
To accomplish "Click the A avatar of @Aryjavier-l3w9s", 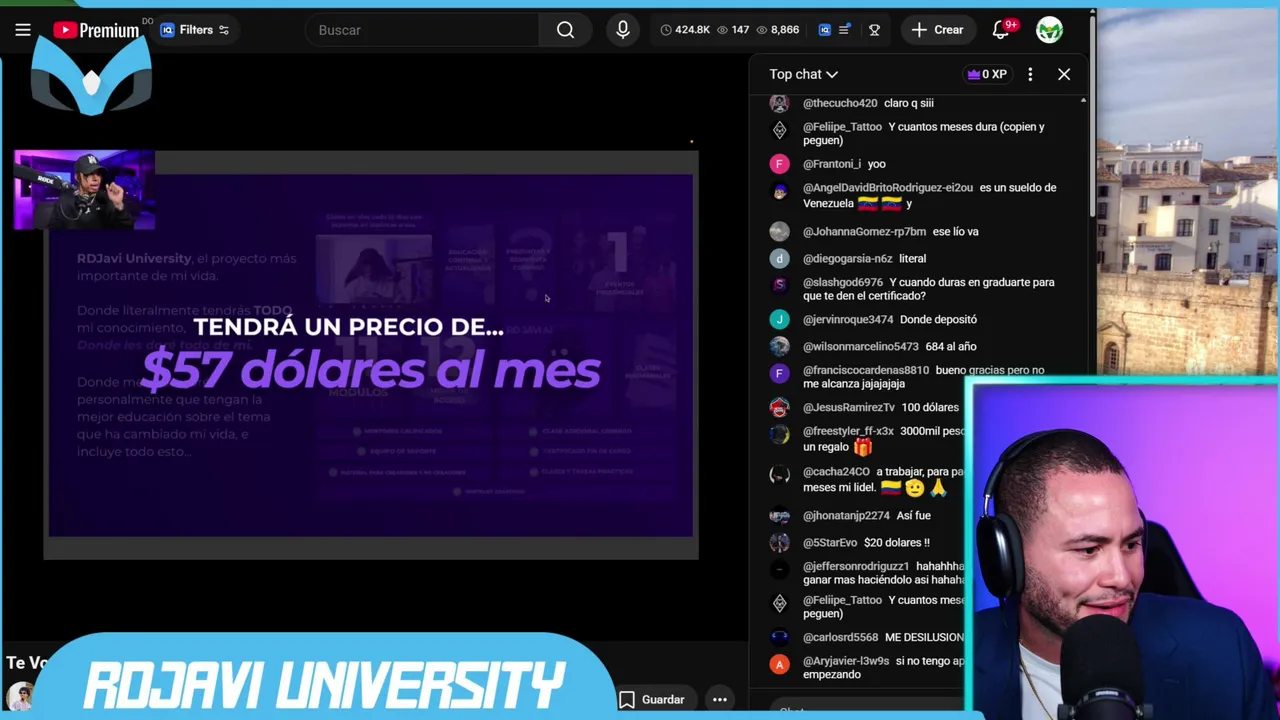I will click(779, 664).
